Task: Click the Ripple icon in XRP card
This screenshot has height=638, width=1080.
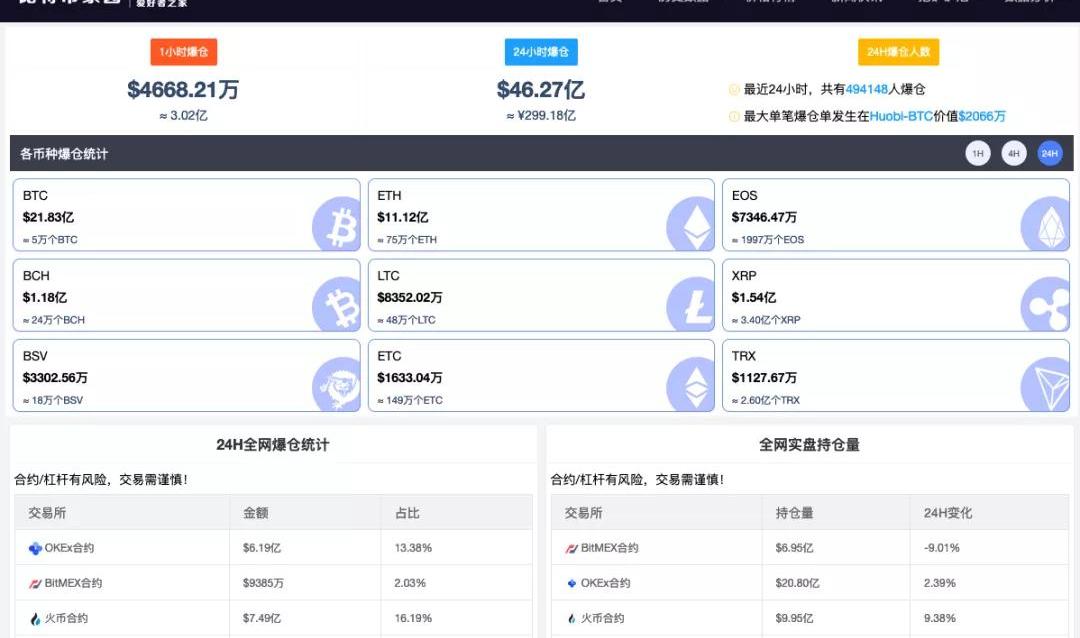Action: tap(1045, 304)
